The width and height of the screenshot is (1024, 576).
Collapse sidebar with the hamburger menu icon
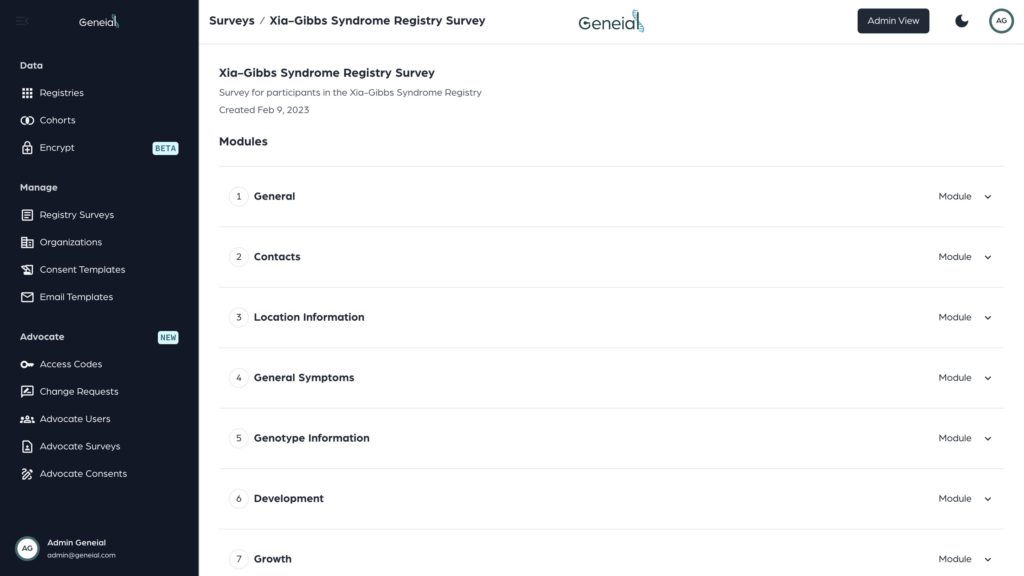(22, 22)
